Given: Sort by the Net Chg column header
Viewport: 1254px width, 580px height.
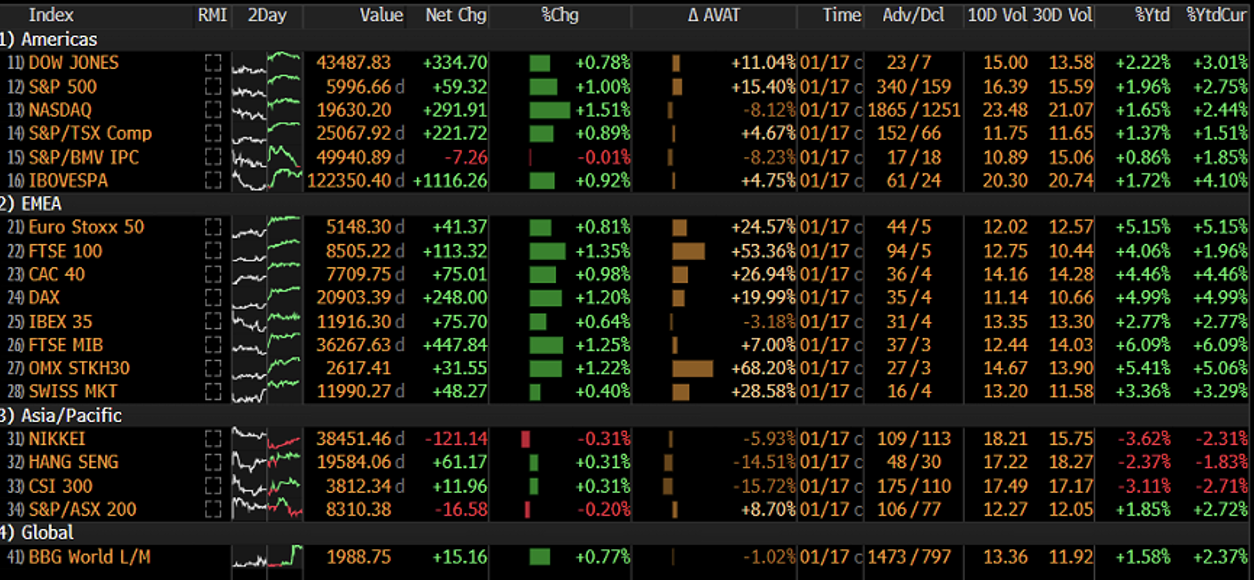Looking at the screenshot, I should (x=455, y=15).
